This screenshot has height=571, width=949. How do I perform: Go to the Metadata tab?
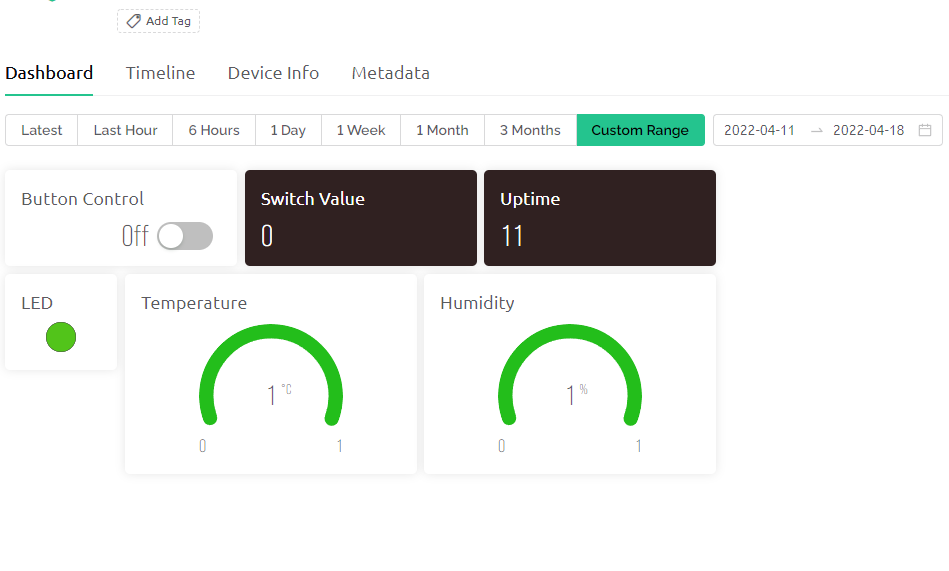(390, 73)
